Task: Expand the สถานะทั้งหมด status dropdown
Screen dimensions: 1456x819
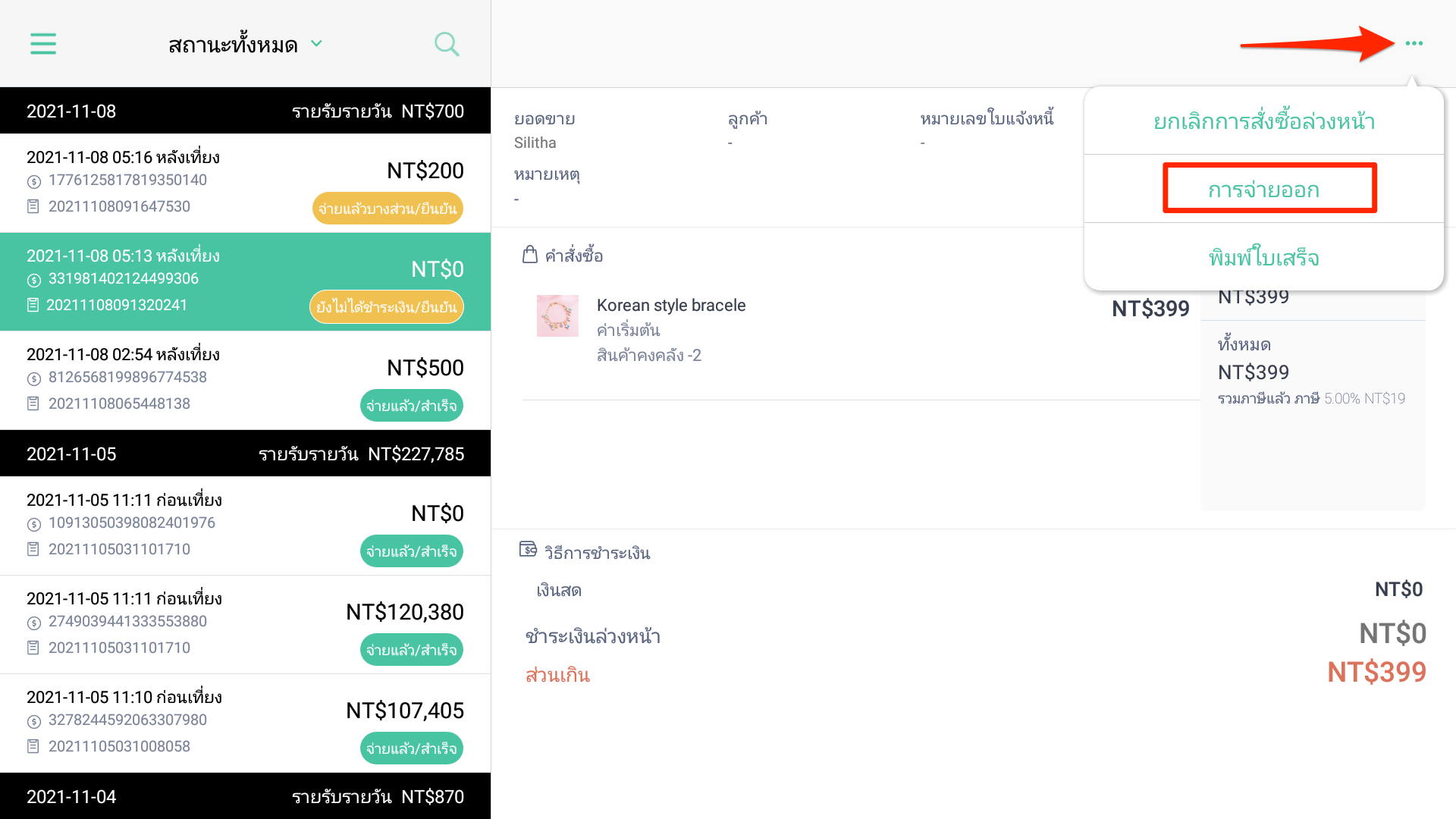Action: coord(245,45)
